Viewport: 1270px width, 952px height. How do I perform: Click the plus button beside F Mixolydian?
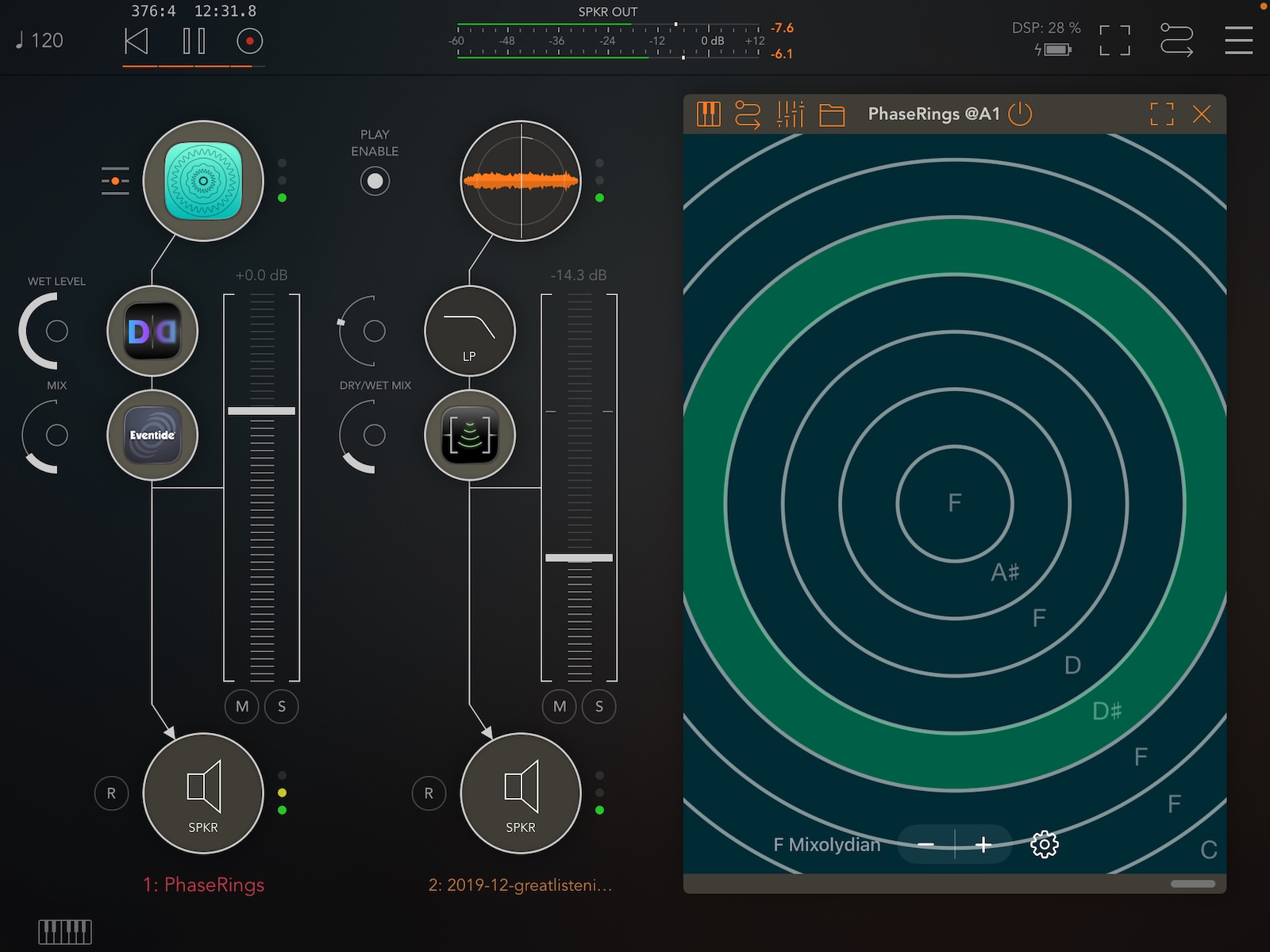tap(983, 844)
